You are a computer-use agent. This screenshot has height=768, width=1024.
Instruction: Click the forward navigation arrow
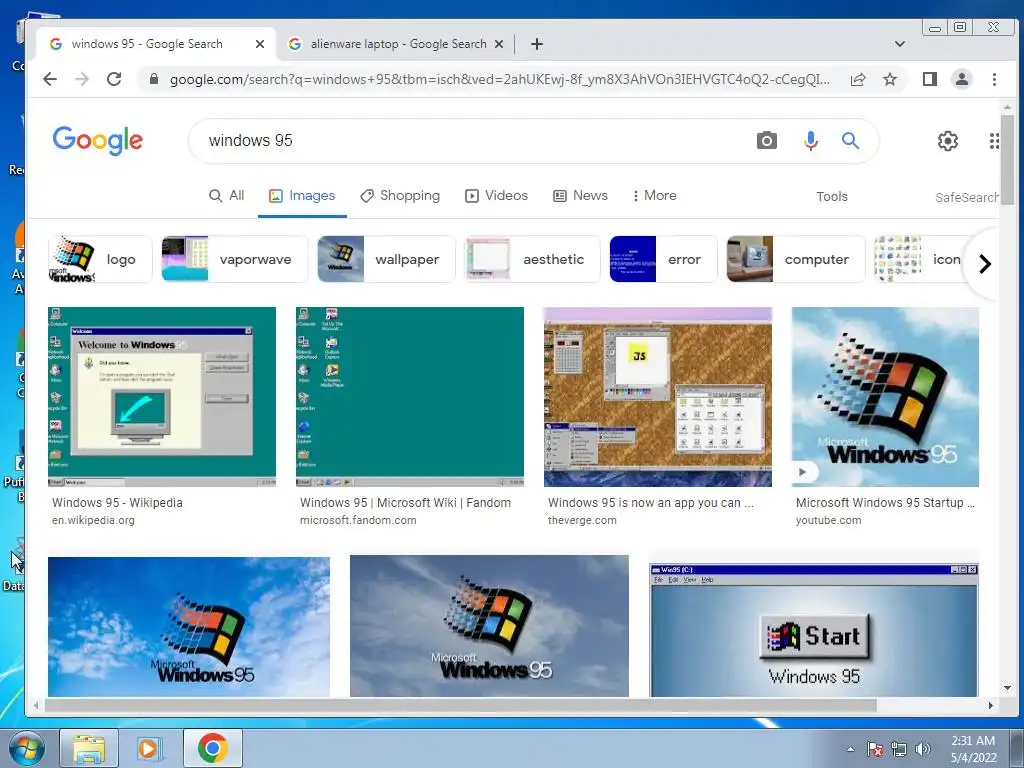point(82,80)
